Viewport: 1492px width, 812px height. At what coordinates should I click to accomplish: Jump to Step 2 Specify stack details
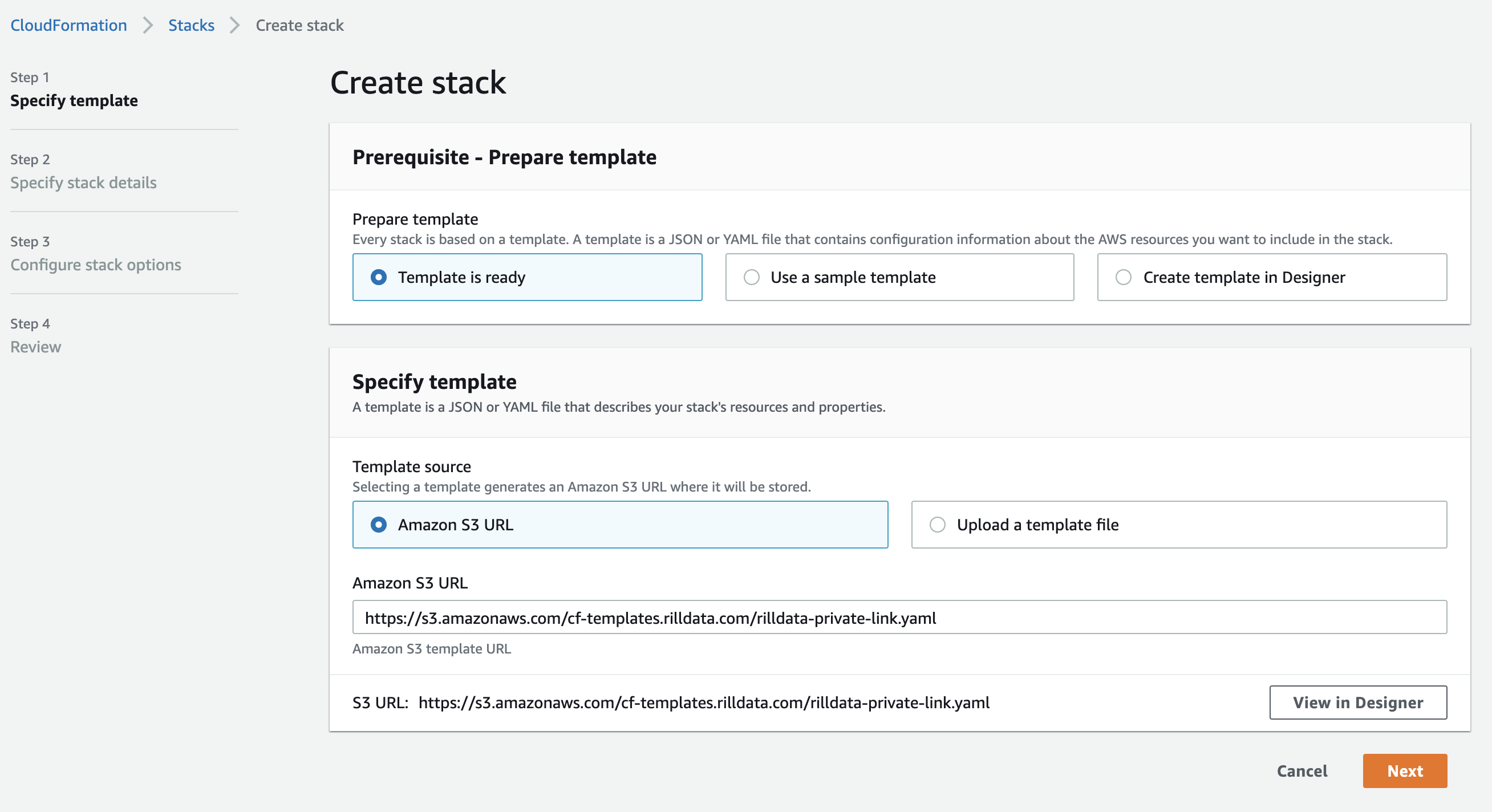(x=83, y=183)
